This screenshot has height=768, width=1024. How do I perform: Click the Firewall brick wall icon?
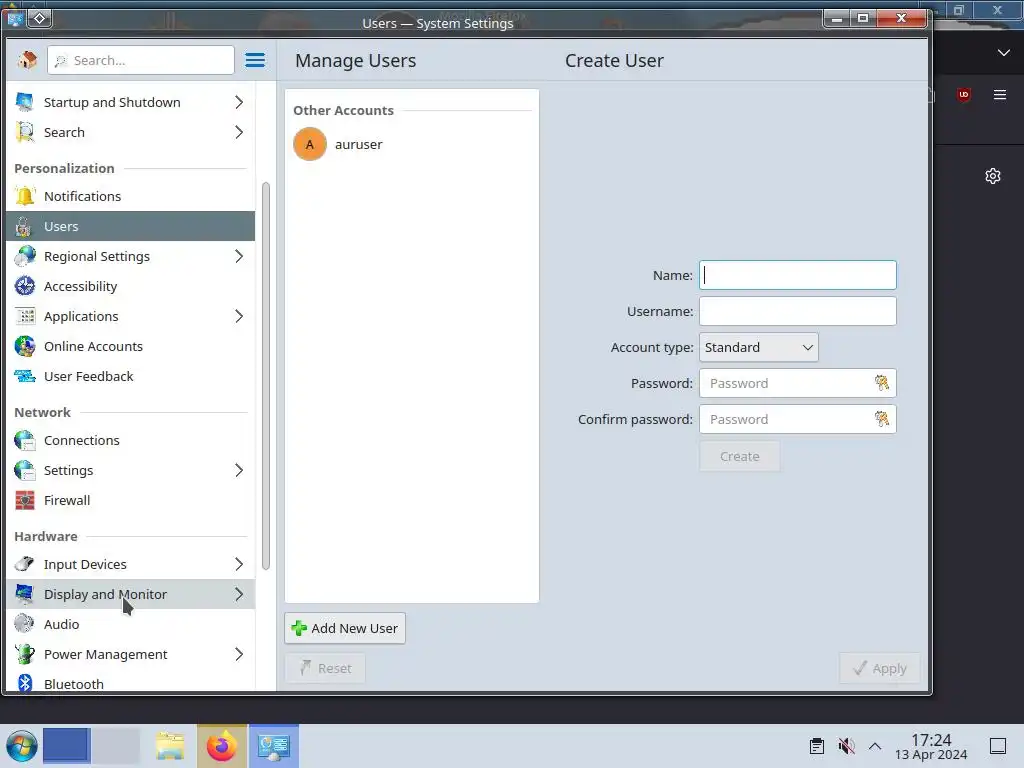pos(25,500)
